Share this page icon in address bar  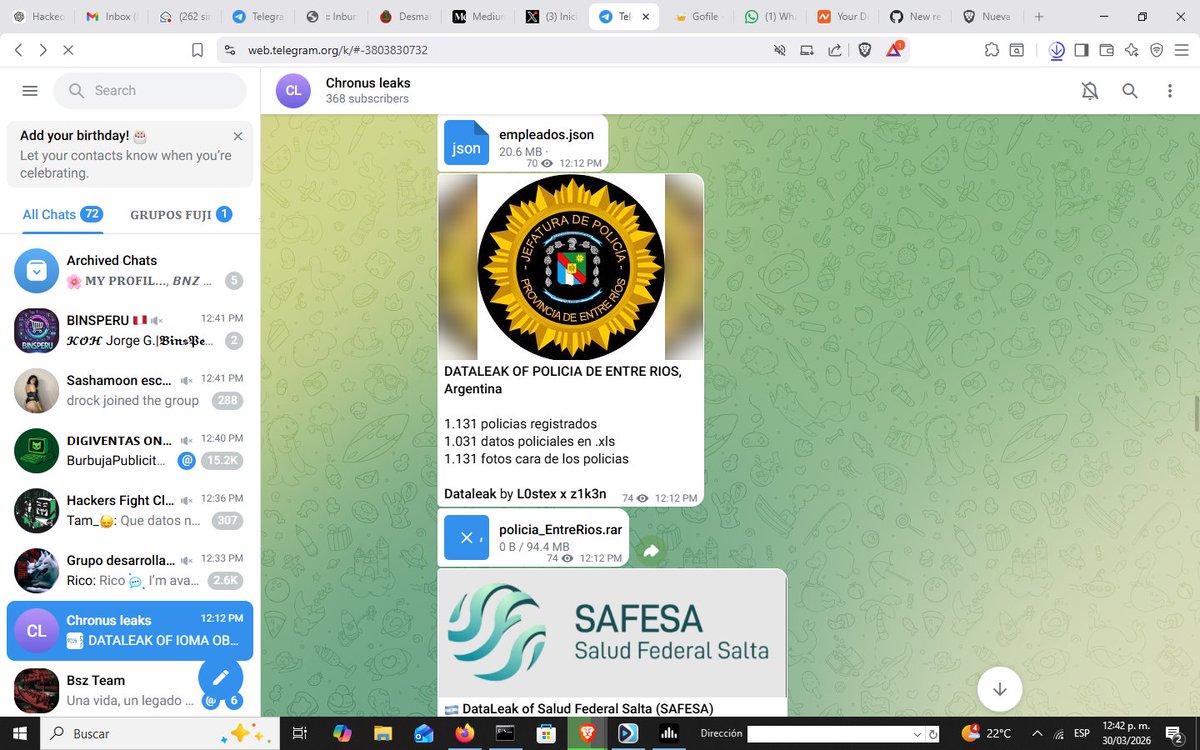835,50
